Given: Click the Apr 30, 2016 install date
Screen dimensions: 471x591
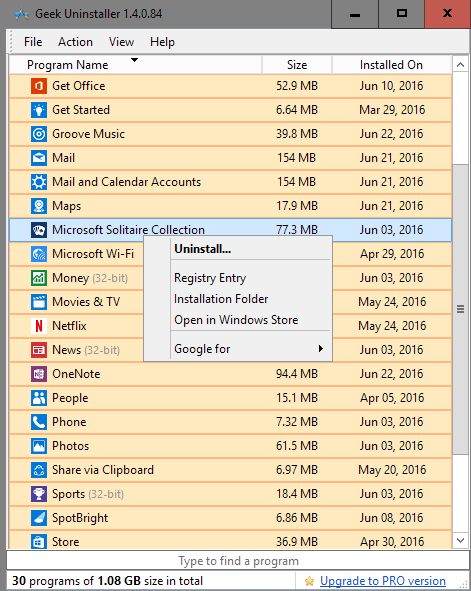Looking at the screenshot, I should pyautogui.click(x=392, y=542).
